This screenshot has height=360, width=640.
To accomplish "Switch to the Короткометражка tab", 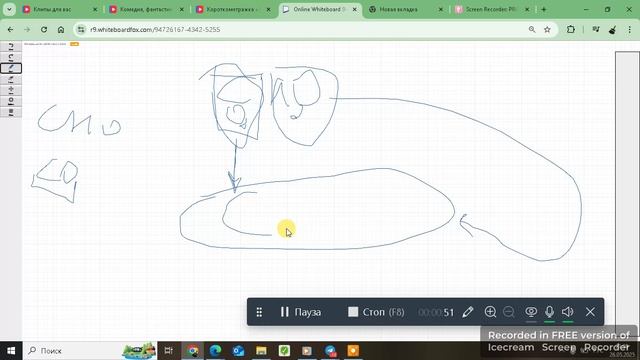I will [233, 9].
